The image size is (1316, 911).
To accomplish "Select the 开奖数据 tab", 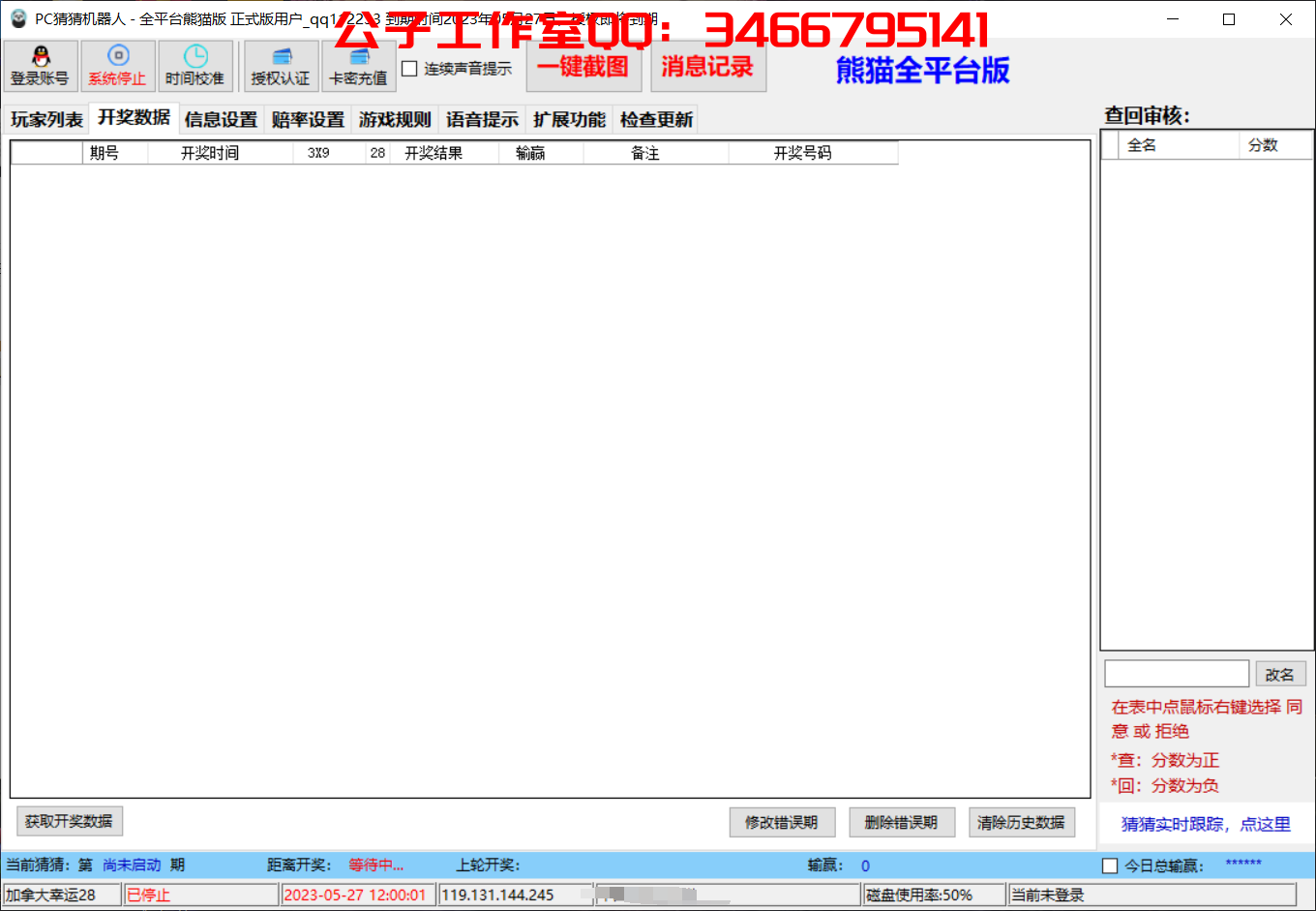I will pyautogui.click(x=134, y=117).
